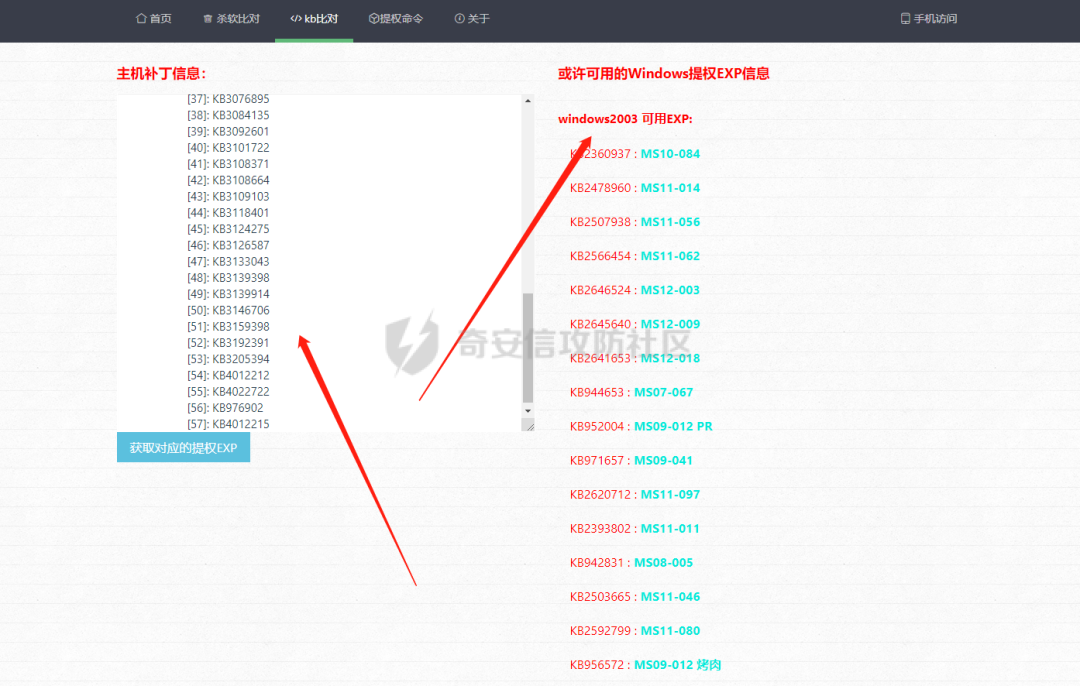
Task: Open the 首页 home navigation item
Action: (x=154, y=19)
